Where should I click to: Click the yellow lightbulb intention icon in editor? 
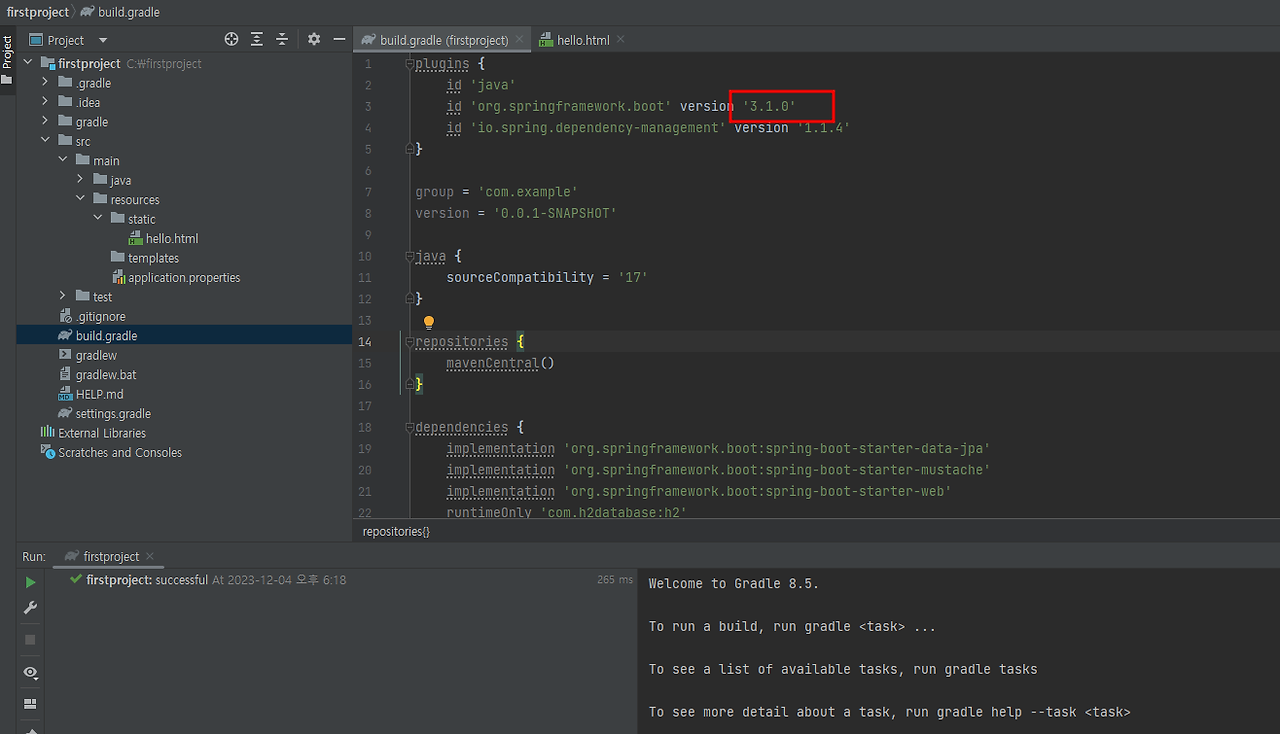(x=429, y=322)
